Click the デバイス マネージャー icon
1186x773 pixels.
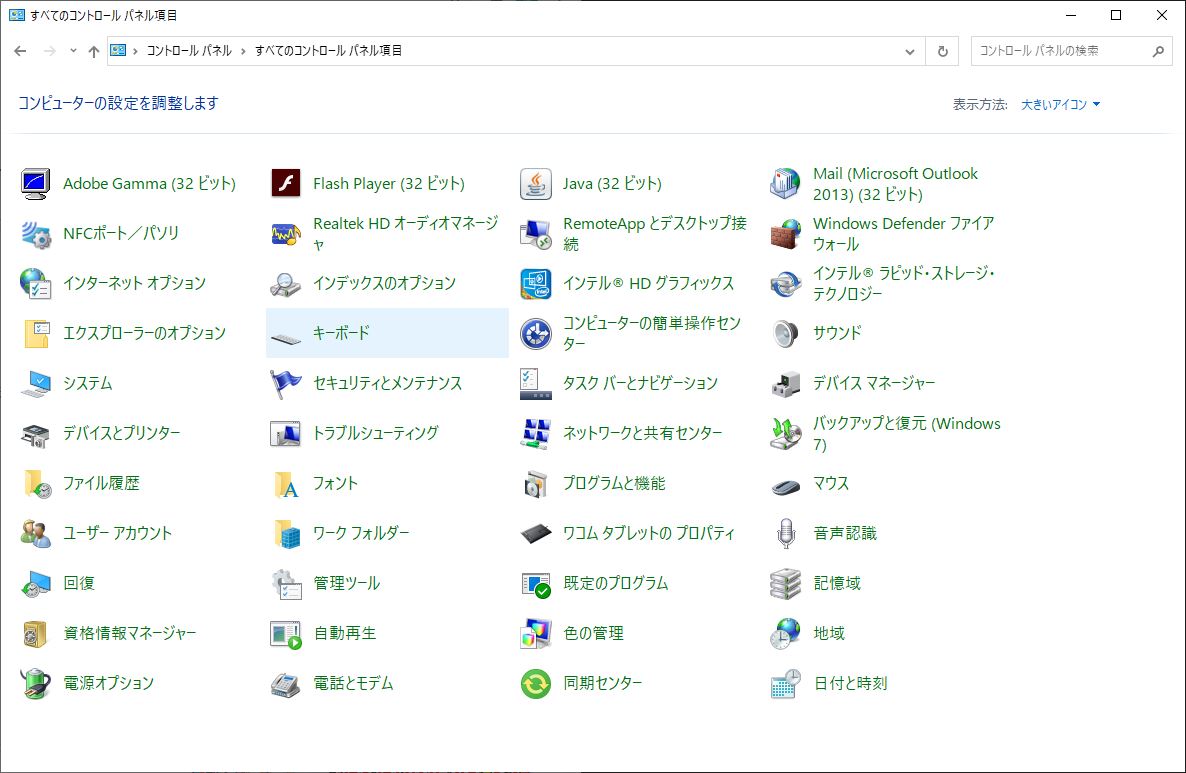point(785,383)
